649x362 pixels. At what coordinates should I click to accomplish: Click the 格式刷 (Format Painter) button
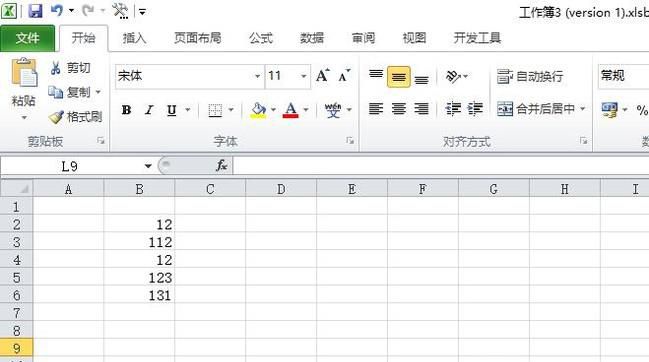pyautogui.click(x=75, y=117)
